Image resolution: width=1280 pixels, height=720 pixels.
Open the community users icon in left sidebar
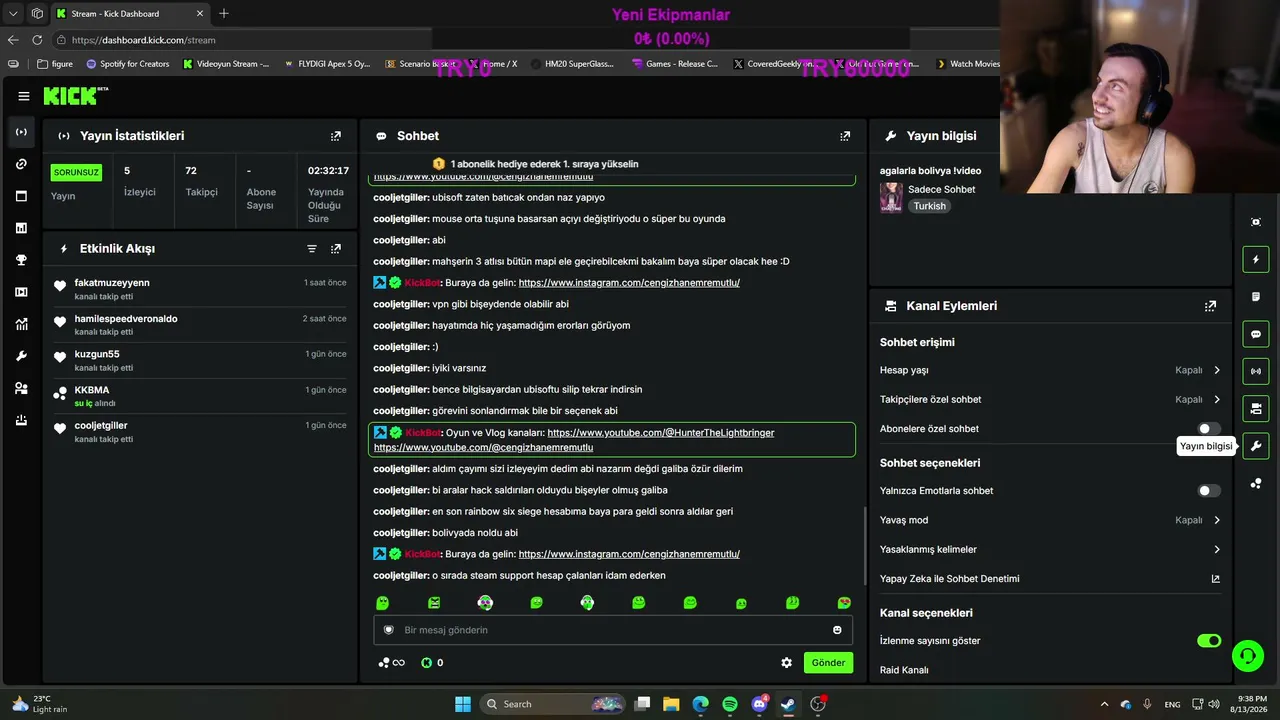(21, 388)
